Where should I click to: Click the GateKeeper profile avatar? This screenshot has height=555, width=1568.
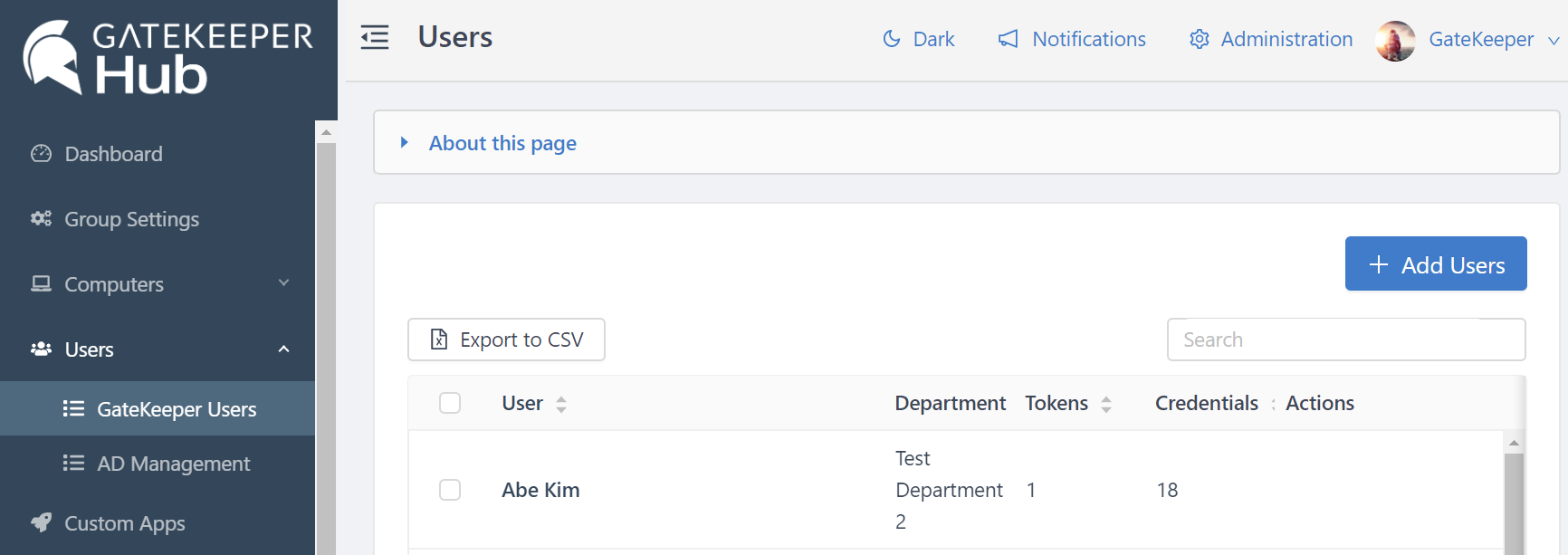point(1395,41)
